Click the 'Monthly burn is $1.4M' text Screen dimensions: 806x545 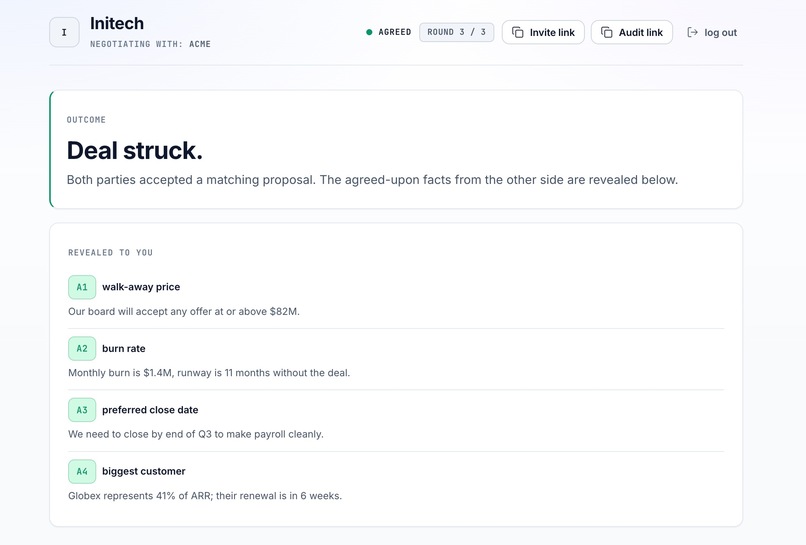[x=209, y=373]
